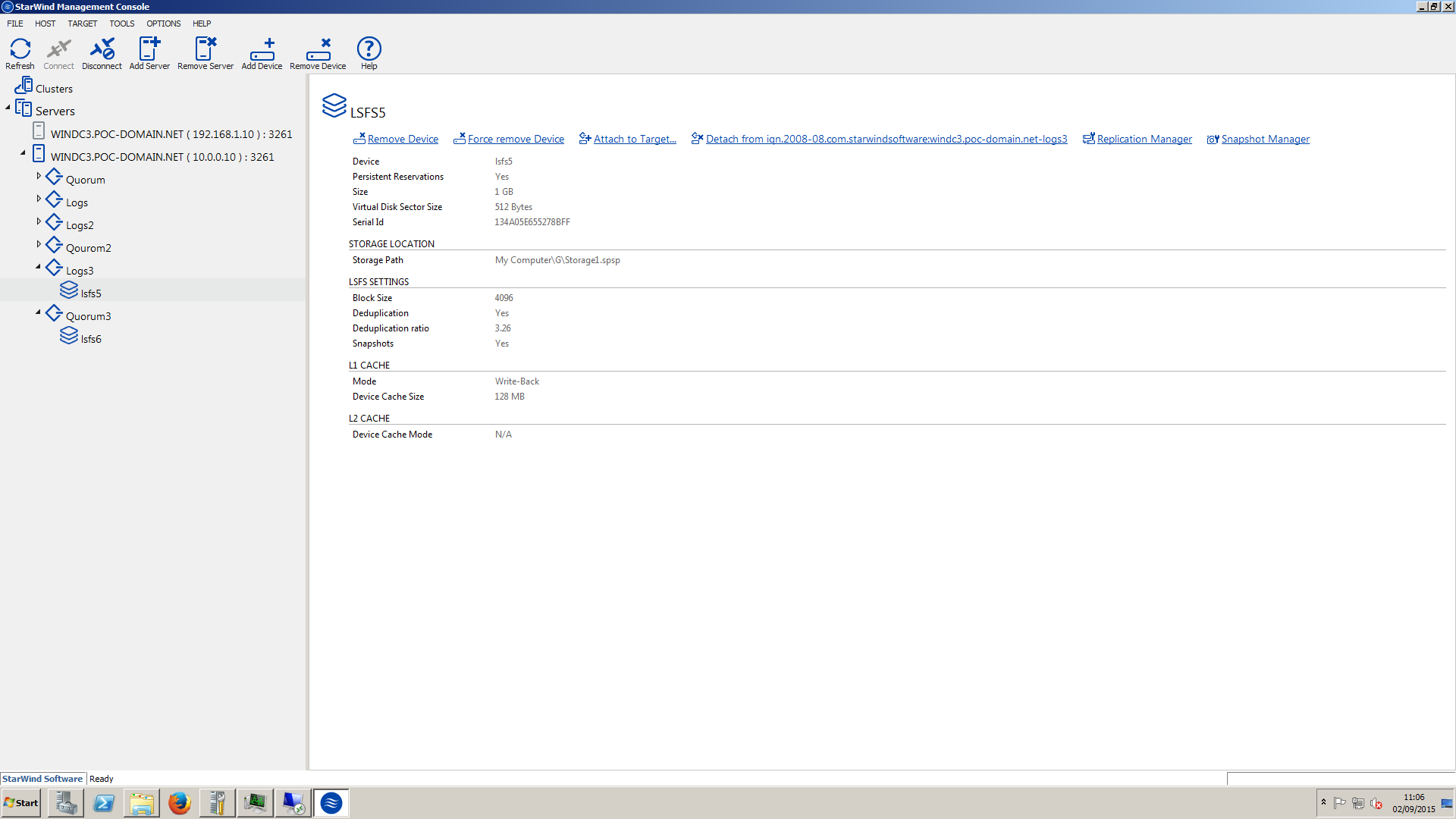Collapse the 10.0.0.10 server node
Screen dimensions: 1456x819
click(x=24, y=153)
